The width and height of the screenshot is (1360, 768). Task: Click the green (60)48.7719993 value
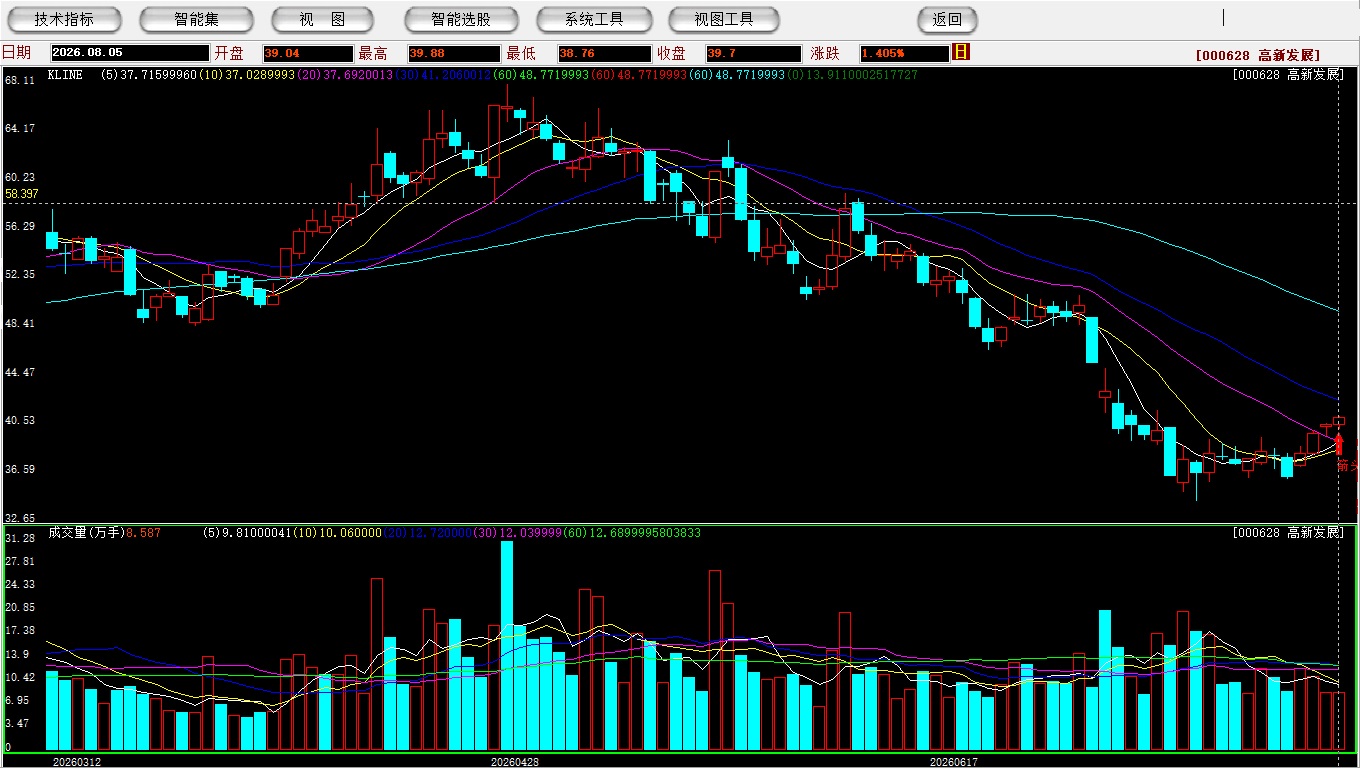[x=541, y=75]
